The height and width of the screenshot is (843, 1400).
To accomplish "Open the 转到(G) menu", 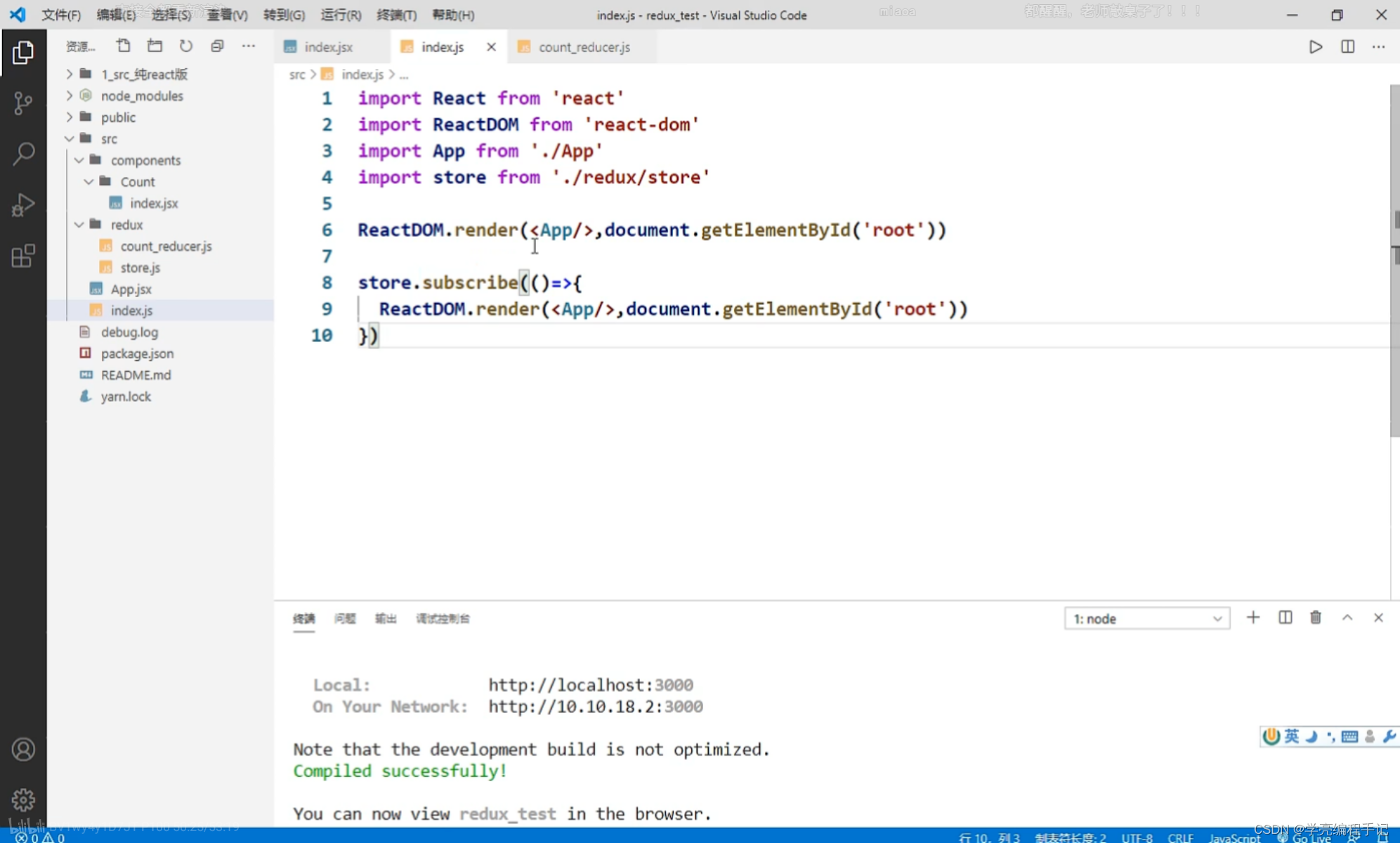I will click(284, 15).
